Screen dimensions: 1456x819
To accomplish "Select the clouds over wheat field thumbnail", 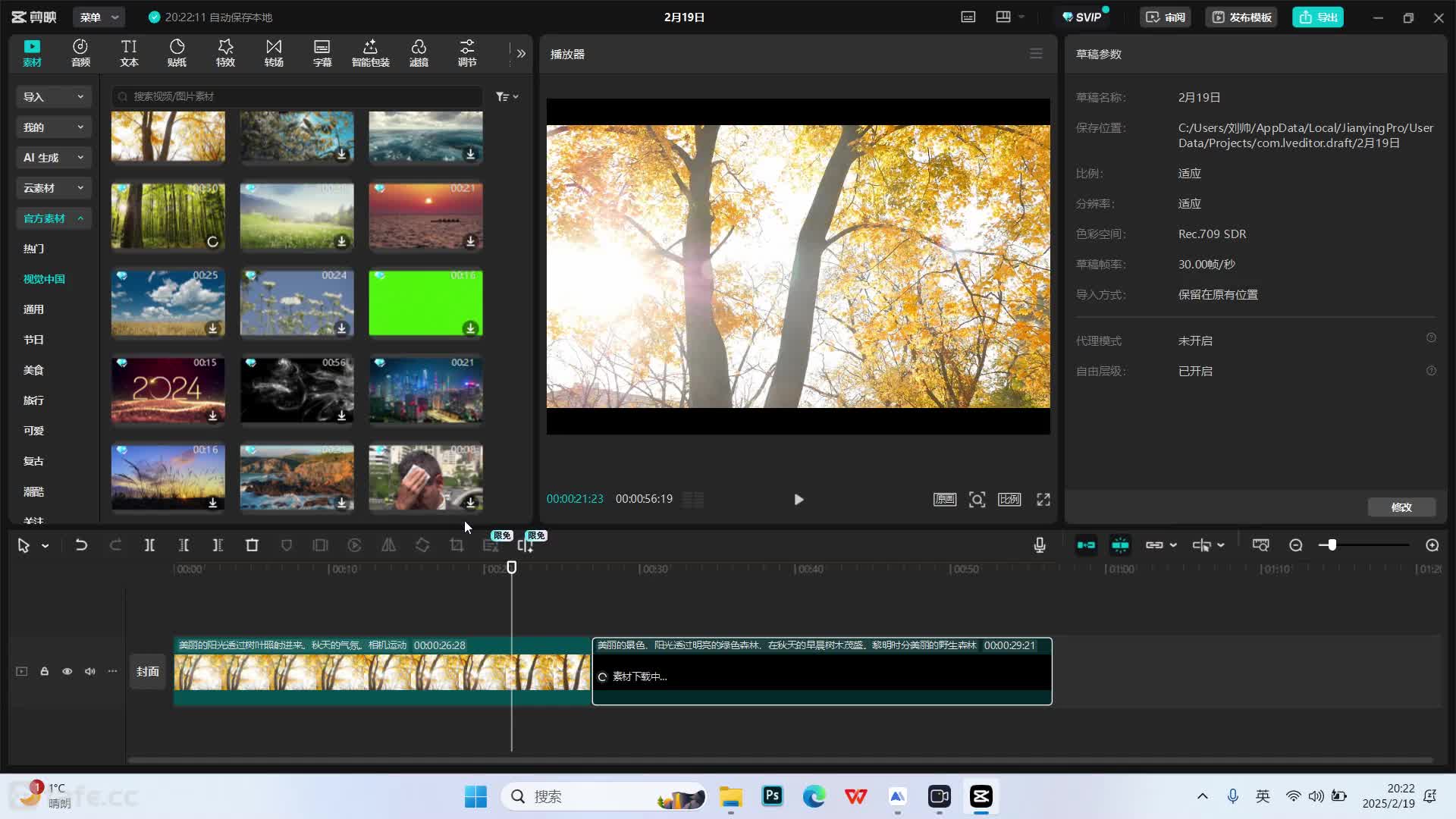I will 168,303.
